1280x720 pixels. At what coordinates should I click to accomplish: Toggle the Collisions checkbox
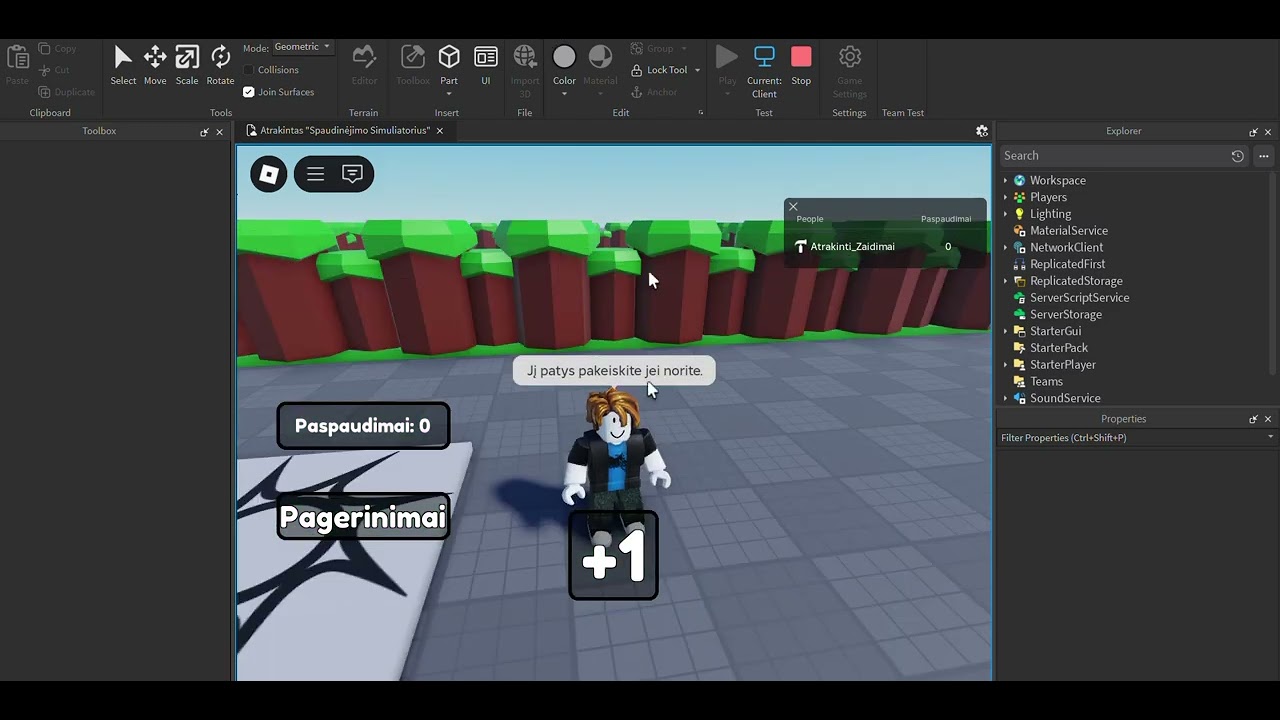click(x=249, y=70)
